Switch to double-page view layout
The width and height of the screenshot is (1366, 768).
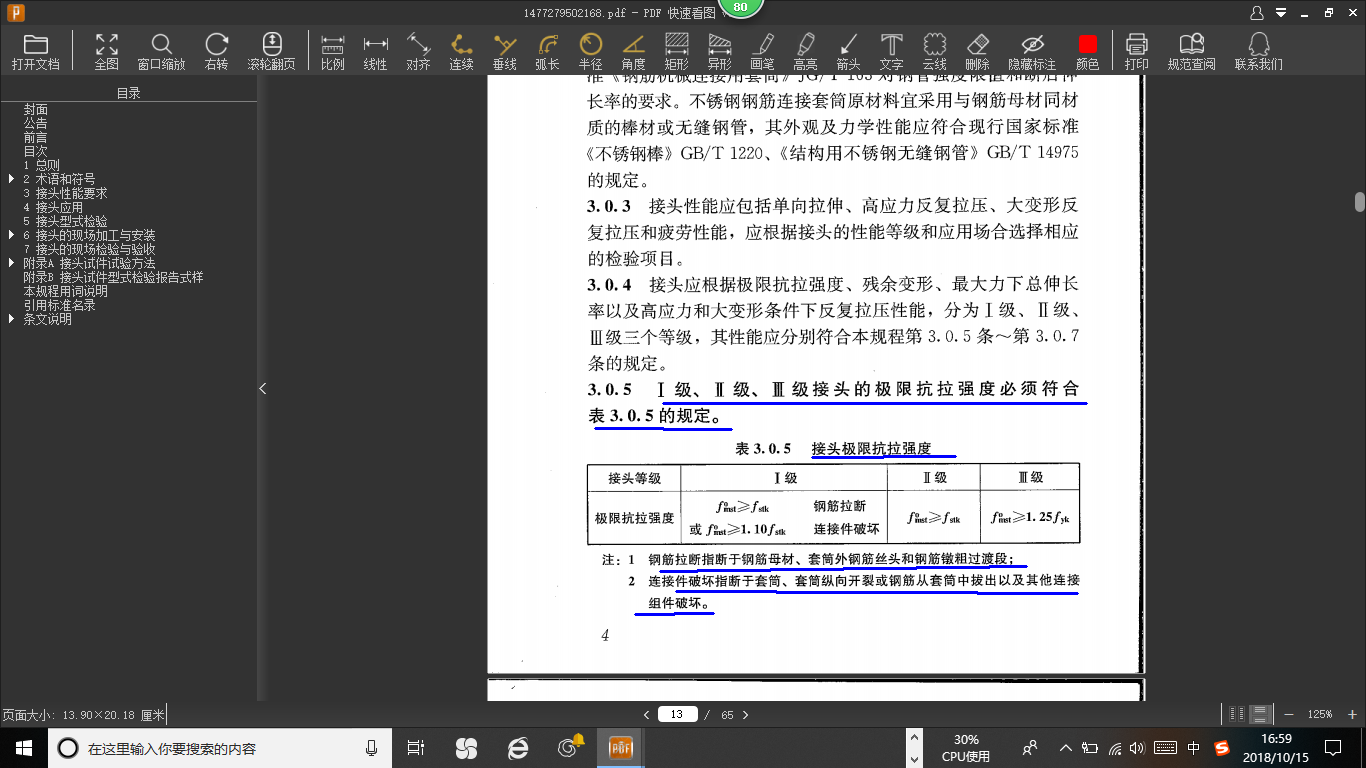(x=1237, y=714)
